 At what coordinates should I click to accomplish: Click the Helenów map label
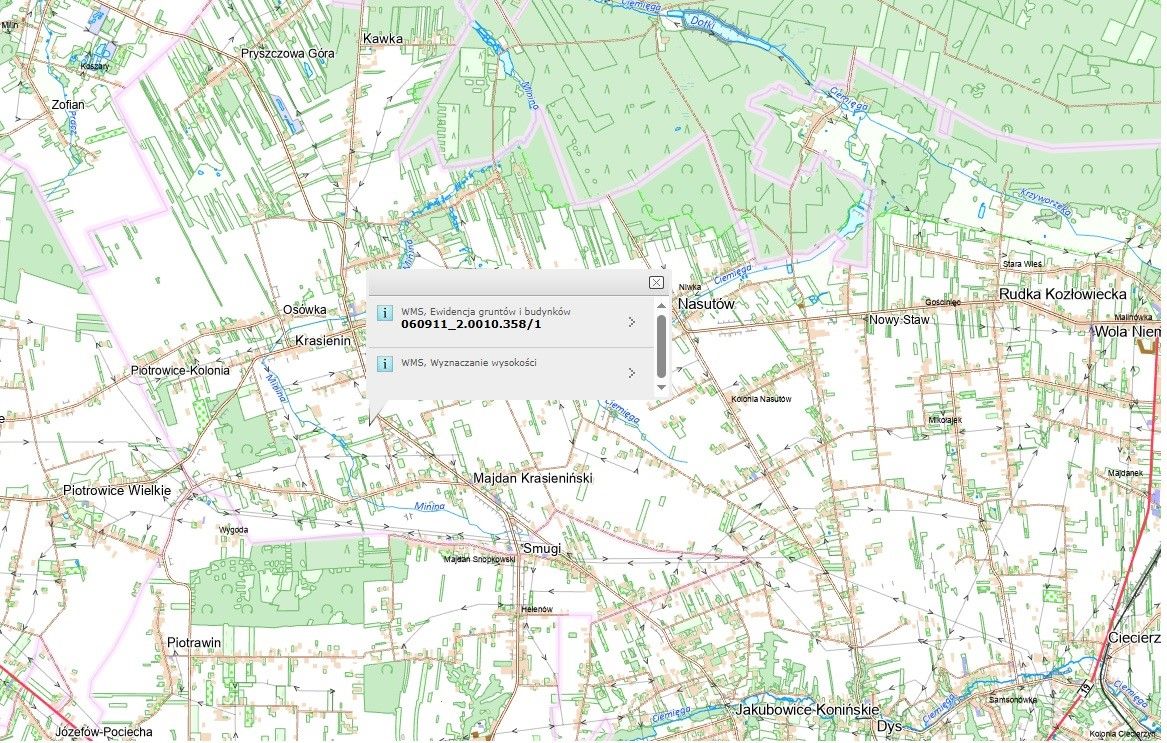537,609
